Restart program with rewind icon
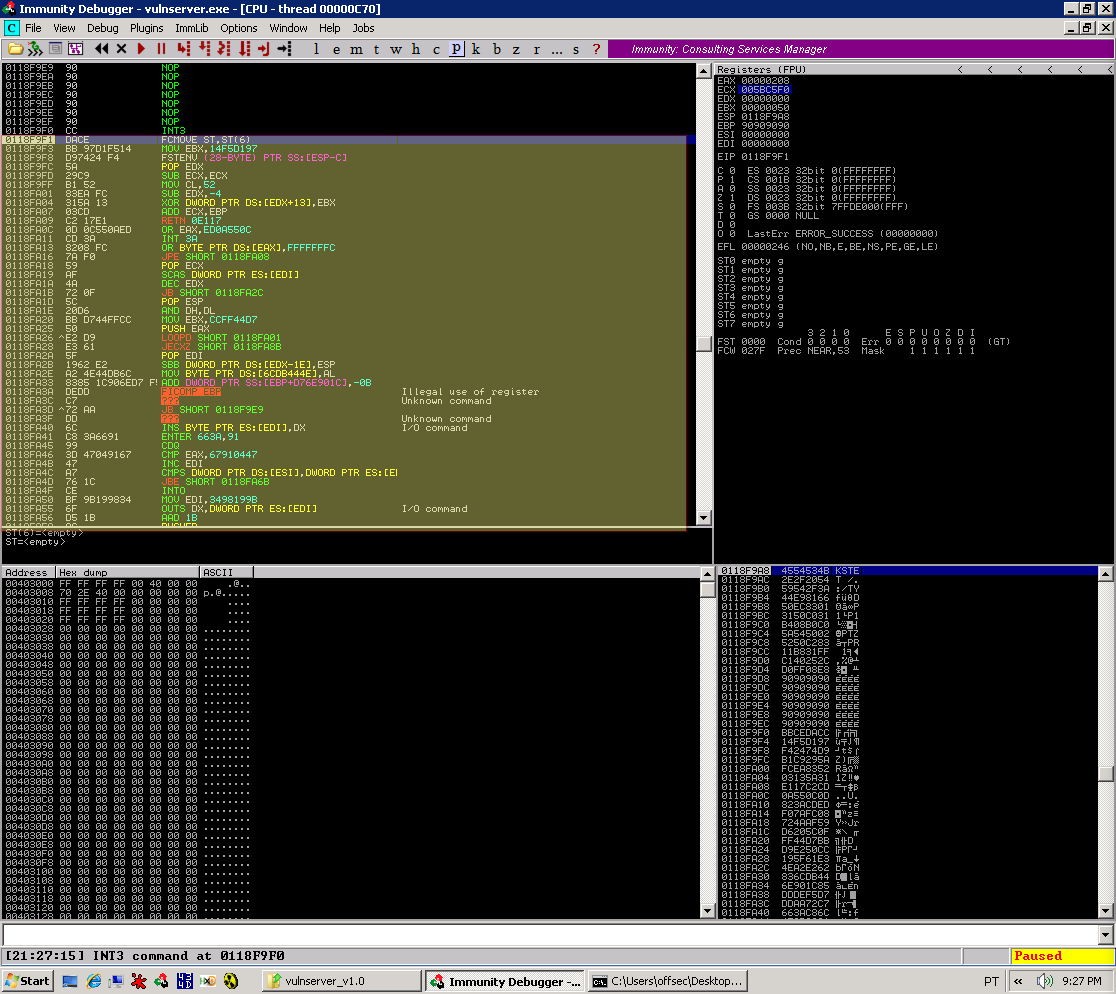The height and width of the screenshot is (994, 1116). pyautogui.click(x=101, y=48)
